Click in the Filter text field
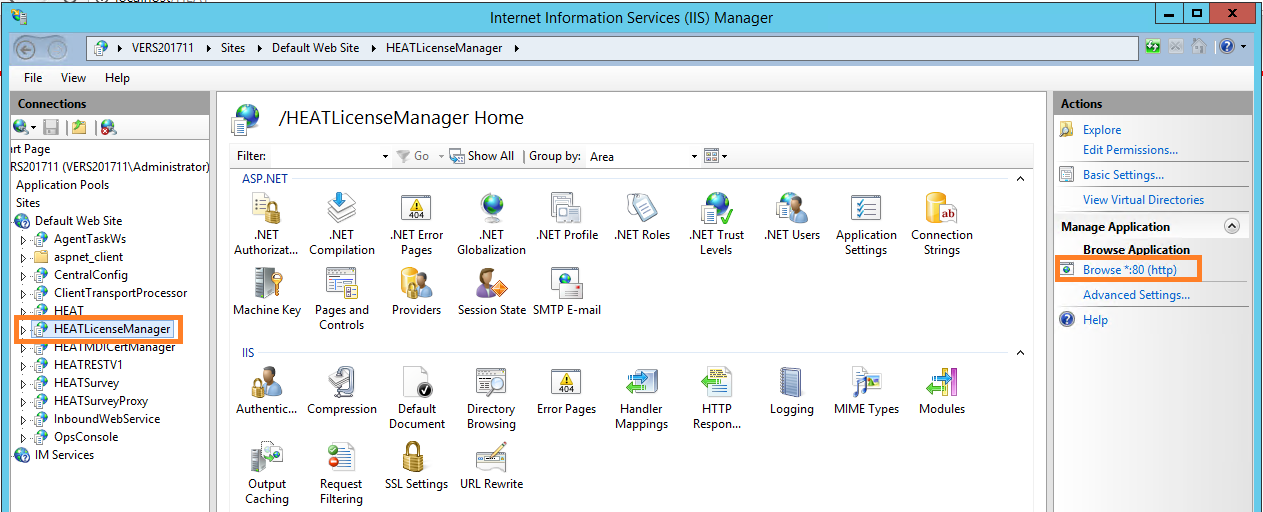Image resolution: width=1263 pixels, height=512 pixels. pos(325,157)
